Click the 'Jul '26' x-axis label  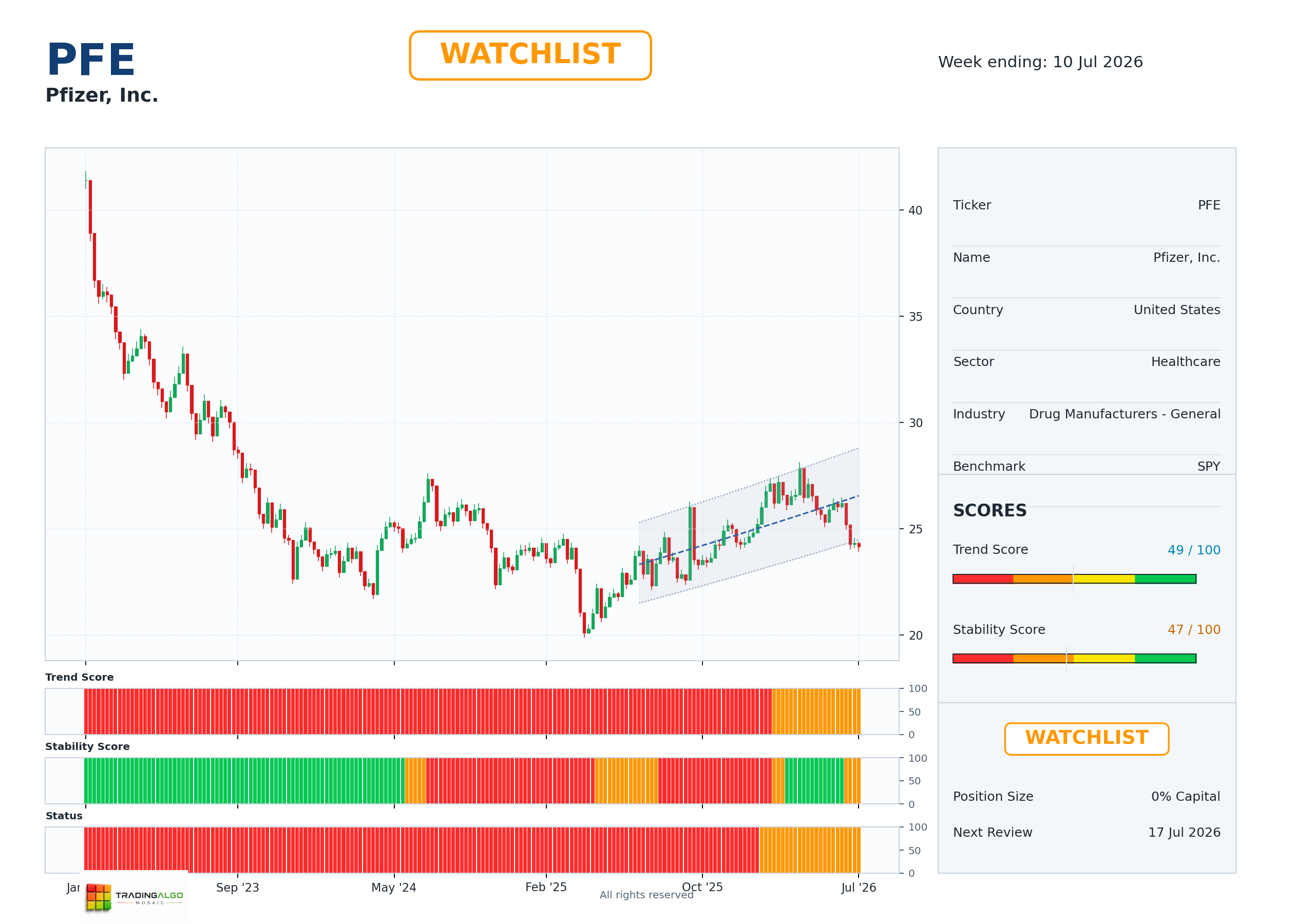click(x=859, y=888)
